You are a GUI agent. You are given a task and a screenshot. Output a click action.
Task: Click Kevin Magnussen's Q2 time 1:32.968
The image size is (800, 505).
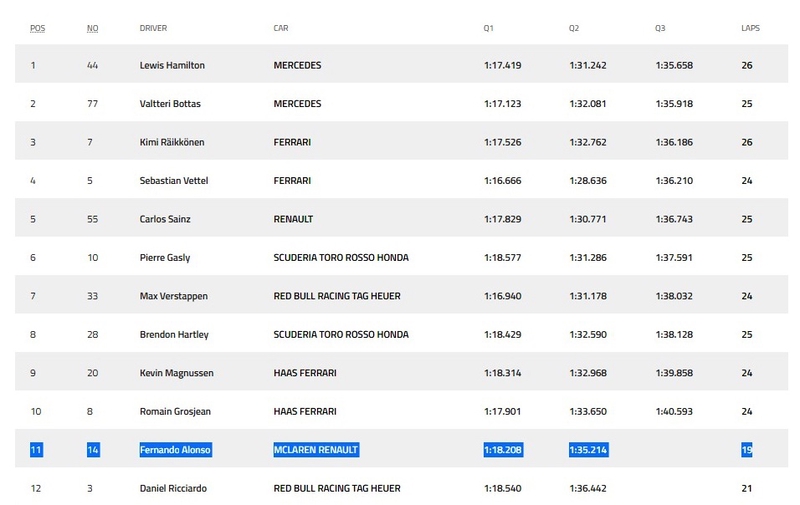click(588, 373)
